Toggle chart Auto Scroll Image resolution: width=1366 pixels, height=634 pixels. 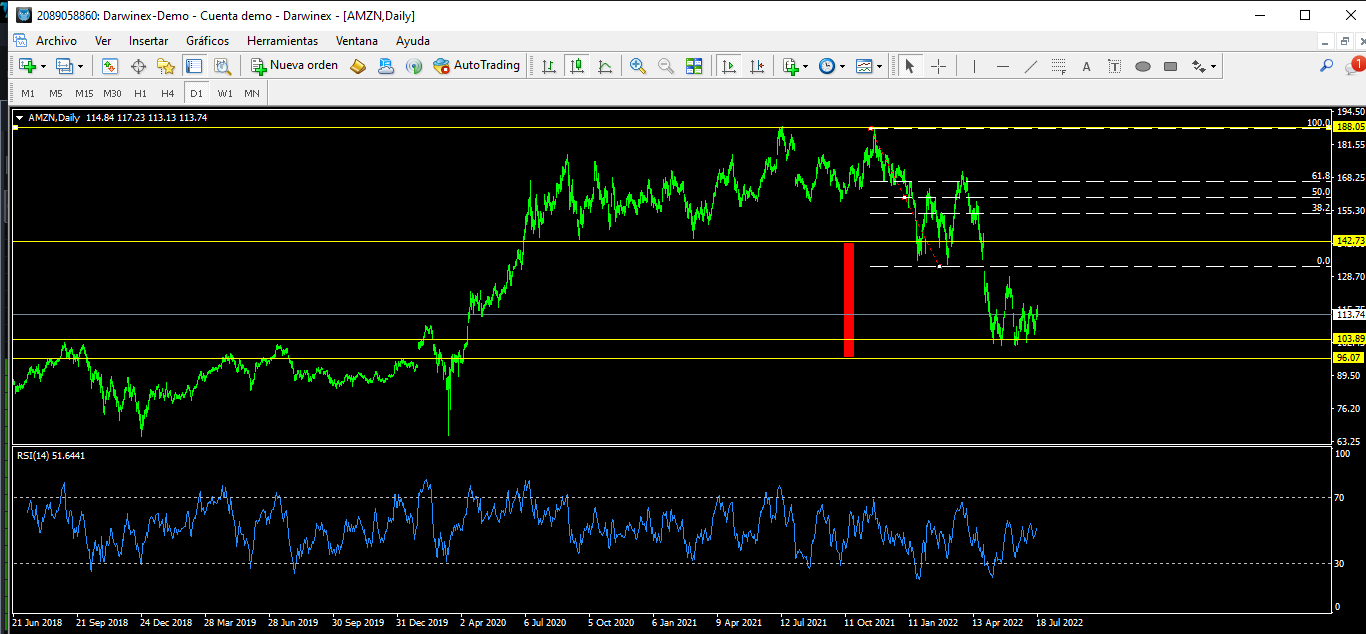[x=729, y=66]
